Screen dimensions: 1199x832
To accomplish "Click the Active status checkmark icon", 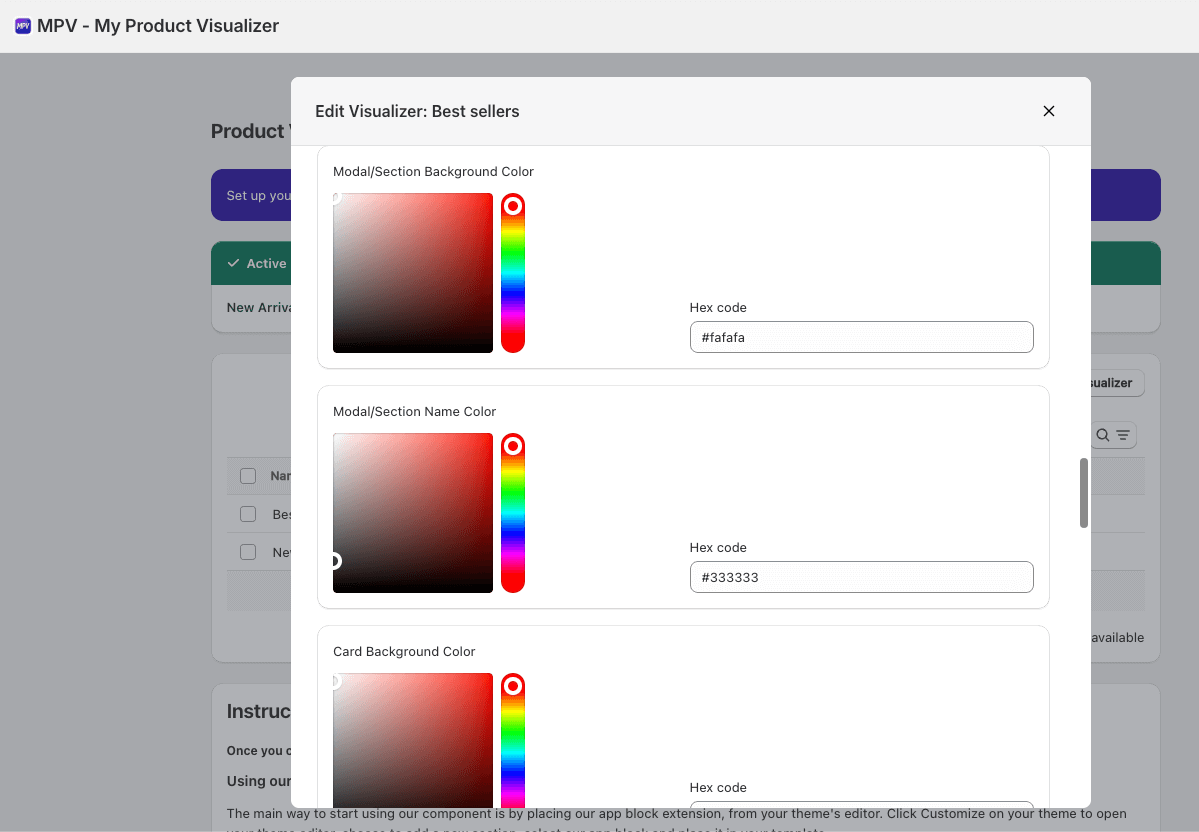I will pyautogui.click(x=234, y=264).
